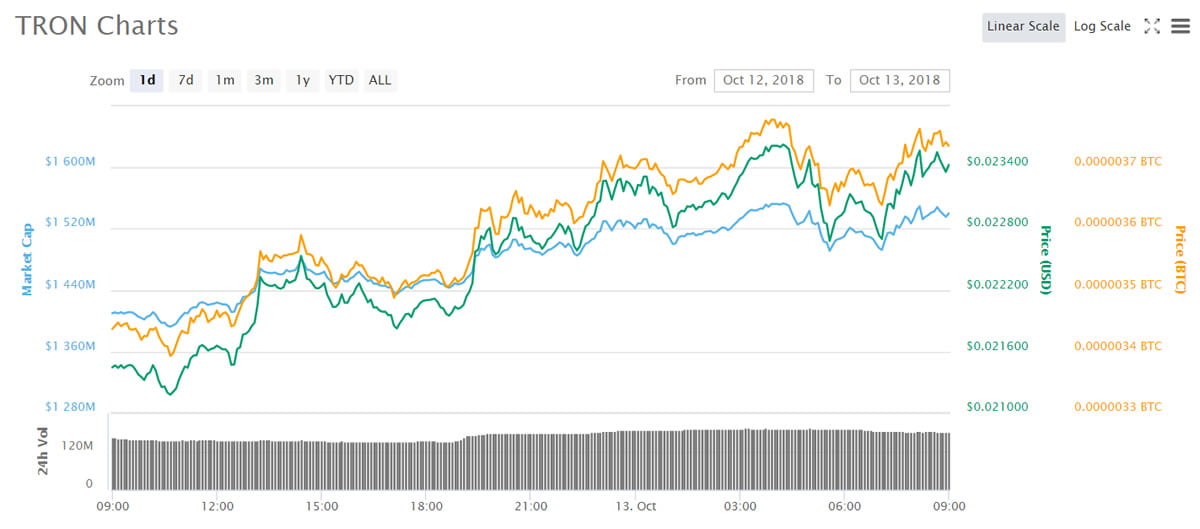The height and width of the screenshot is (529, 1200).
Task: Select the 1y zoom range
Action: tap(302, 80)
